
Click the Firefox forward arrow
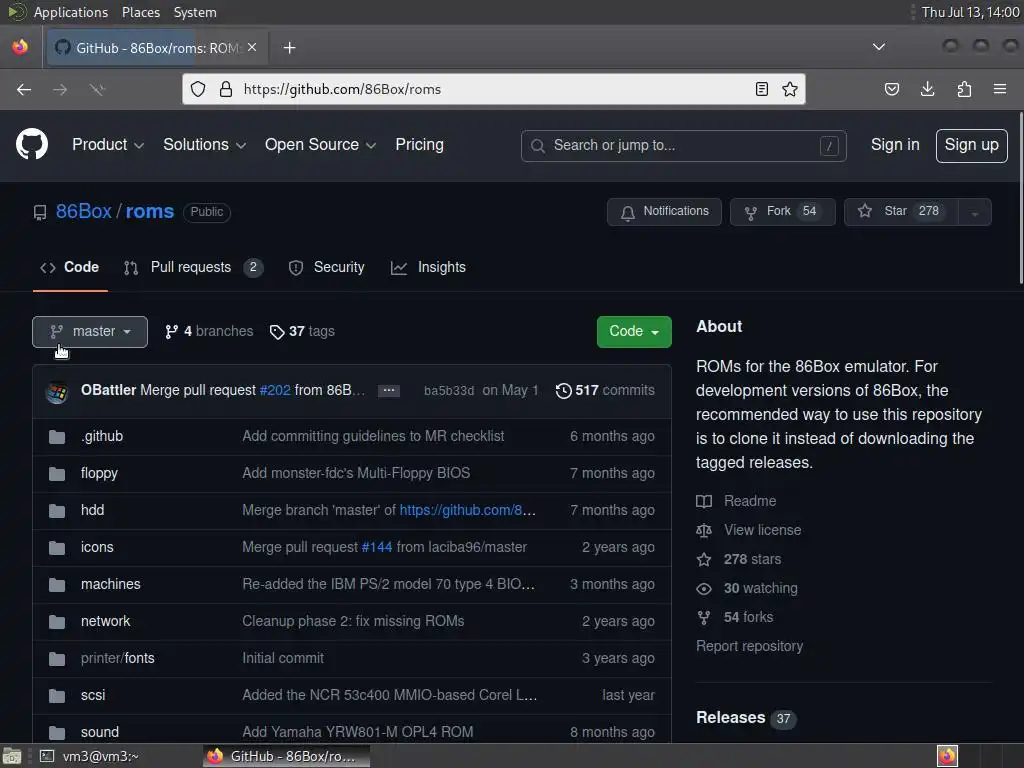tap(60, 89)
